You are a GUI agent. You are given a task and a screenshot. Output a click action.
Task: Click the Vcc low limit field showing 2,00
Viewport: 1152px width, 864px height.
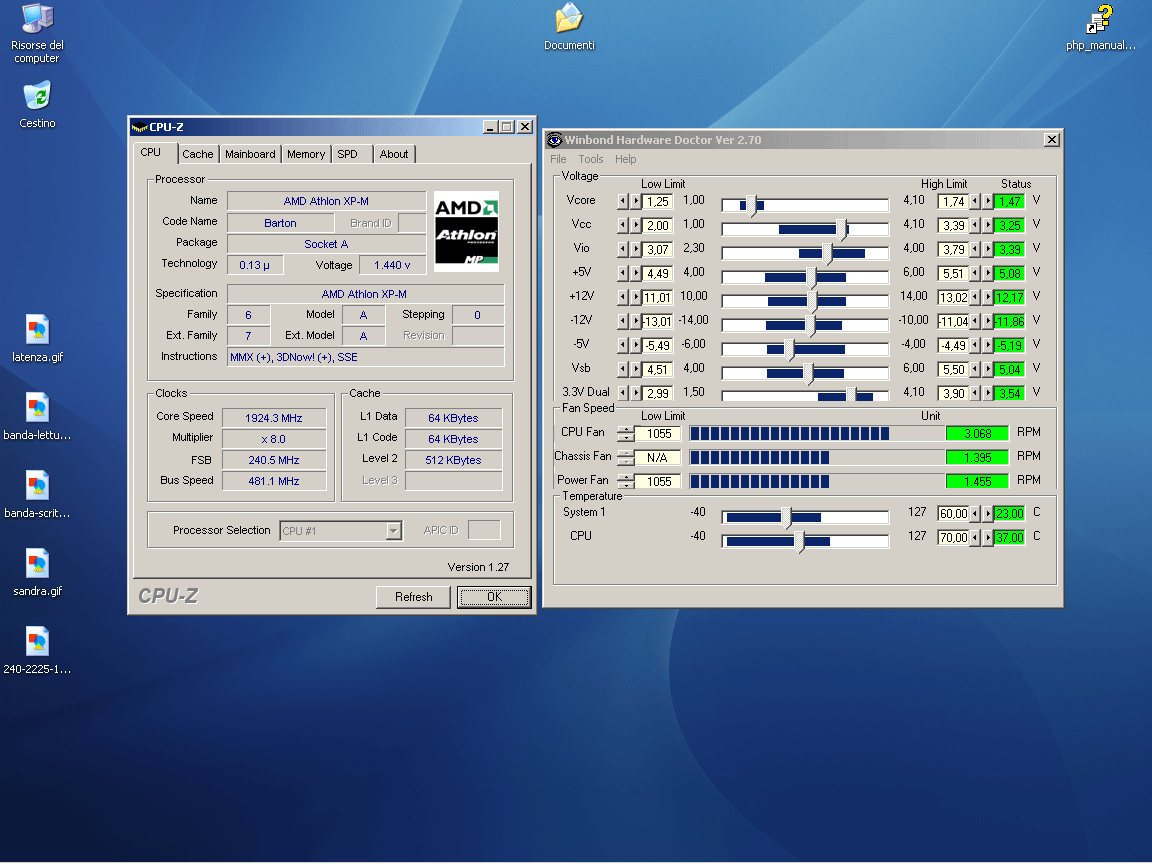[x=658, y=226]
